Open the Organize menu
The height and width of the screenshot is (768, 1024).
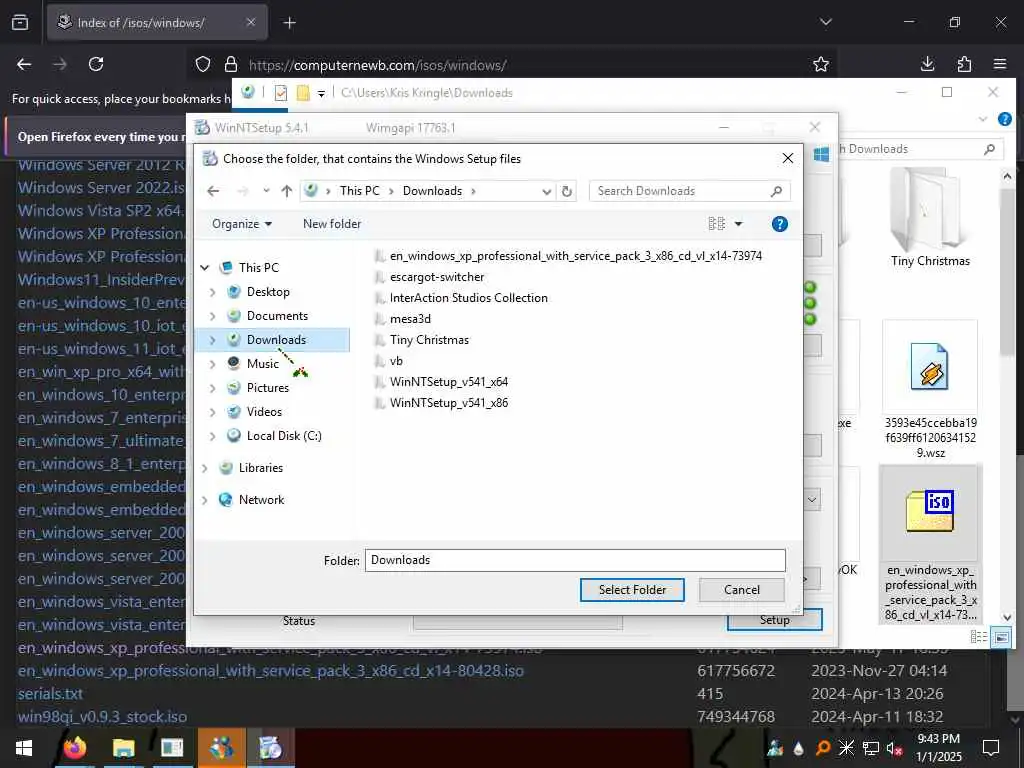(x=242, y=224)
